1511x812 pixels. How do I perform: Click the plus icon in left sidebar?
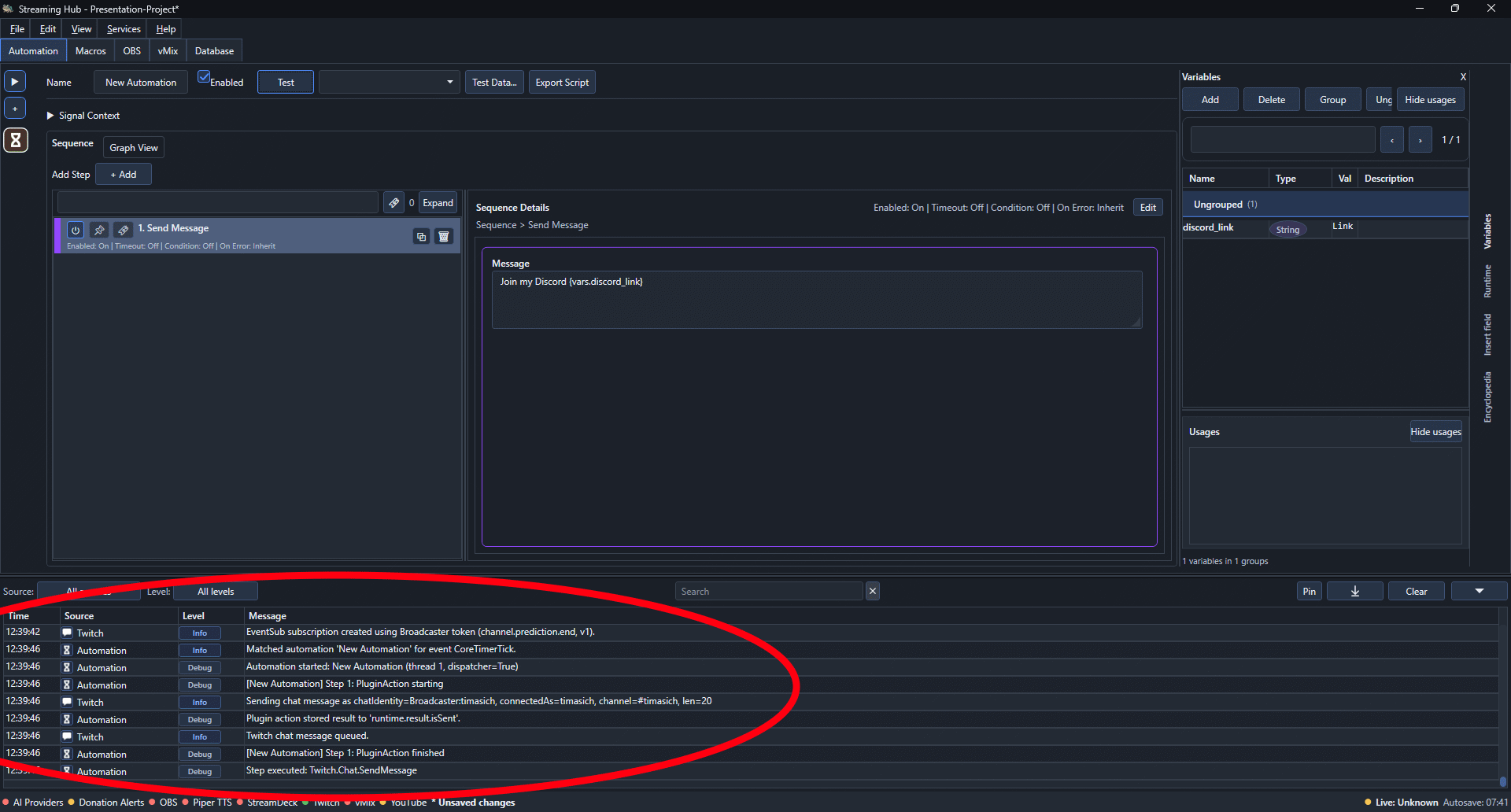pos(15,109)
